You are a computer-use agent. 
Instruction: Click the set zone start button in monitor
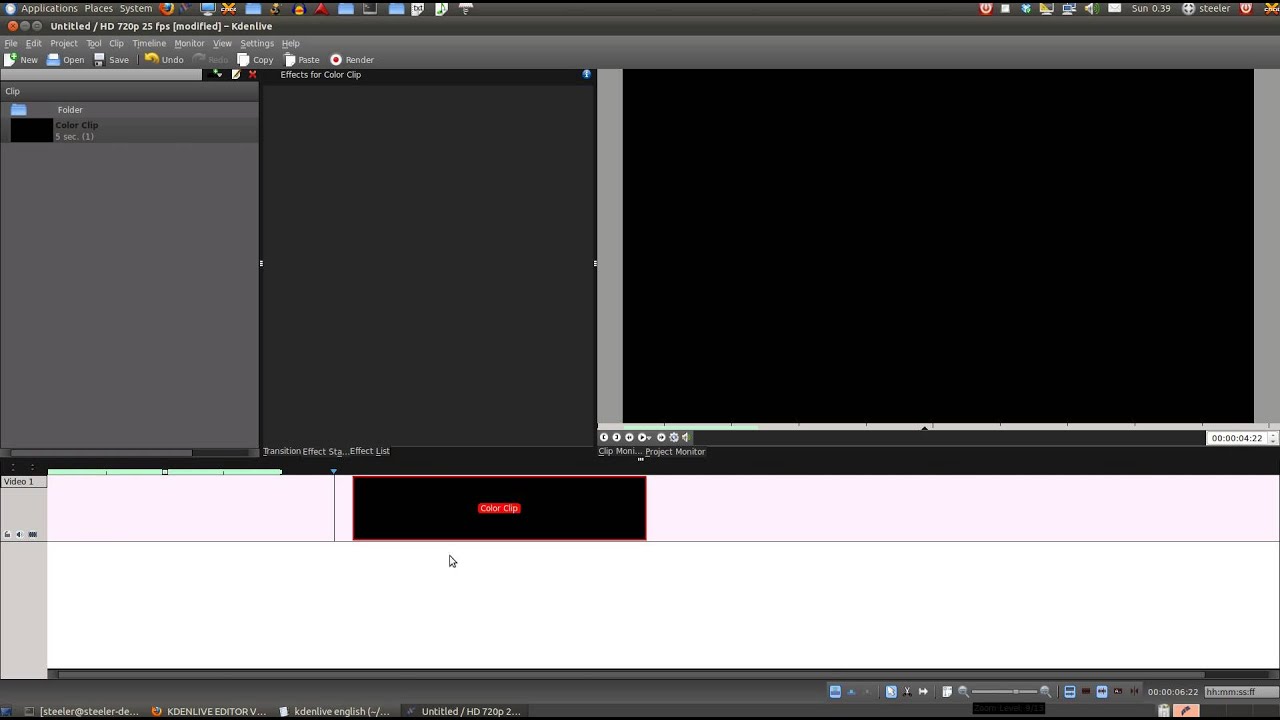click(x=604, y=437)
